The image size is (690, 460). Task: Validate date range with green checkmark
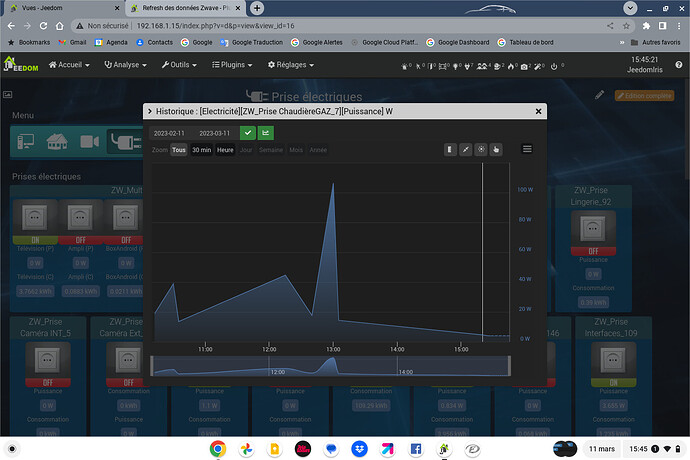point(248,132)
